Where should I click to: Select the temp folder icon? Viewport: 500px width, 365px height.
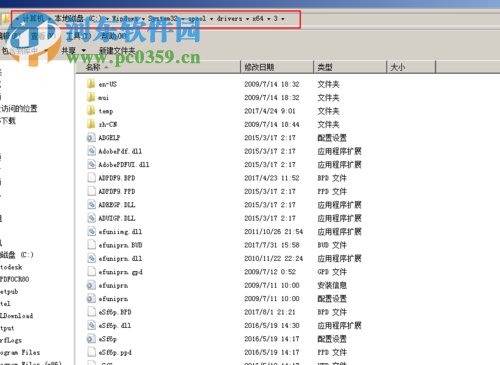[x=91, y=110]
